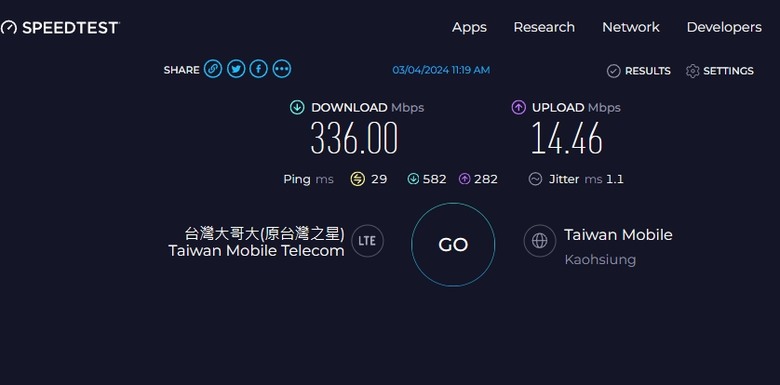The width and height of the screenshot is (780, 385).
Task: Open the result date timestamp link
Action: 441,70
